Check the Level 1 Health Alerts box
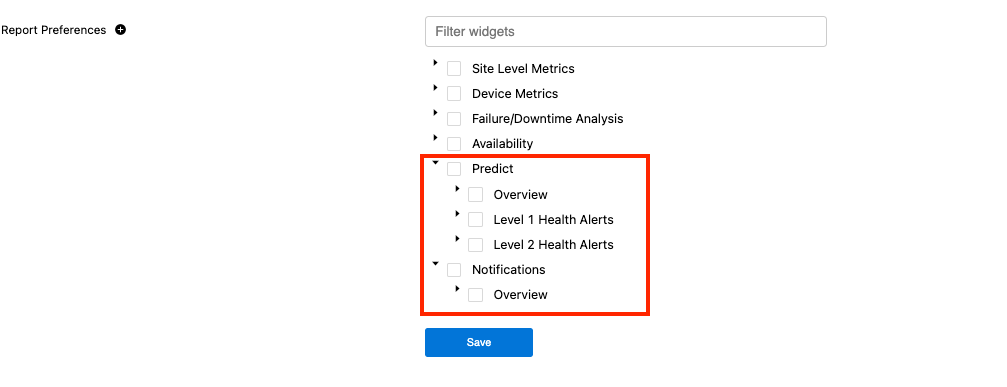 coord(475,219)
